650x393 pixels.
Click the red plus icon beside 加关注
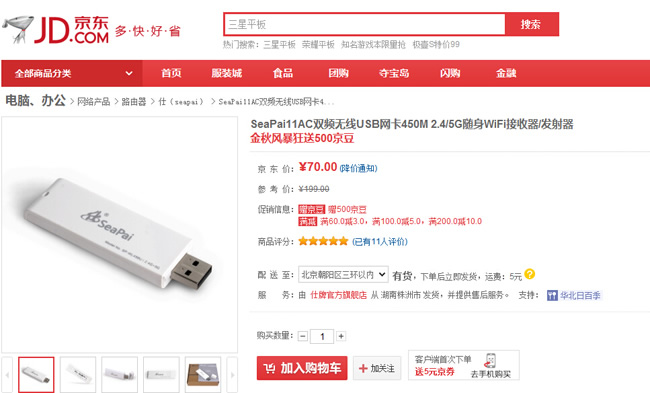coord(363,368)
